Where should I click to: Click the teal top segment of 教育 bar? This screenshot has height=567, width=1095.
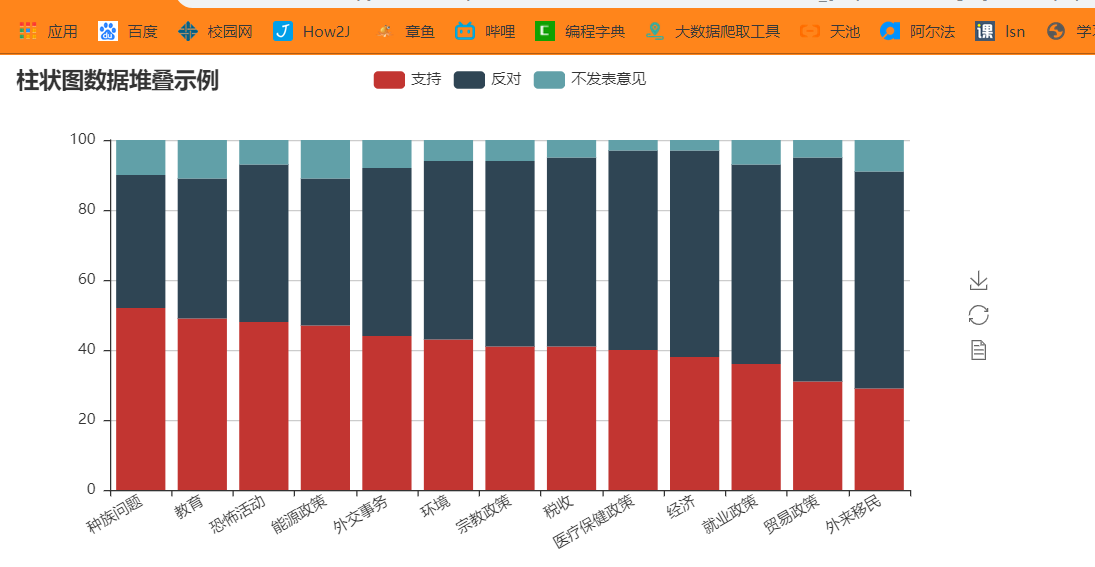click(203, 159)
